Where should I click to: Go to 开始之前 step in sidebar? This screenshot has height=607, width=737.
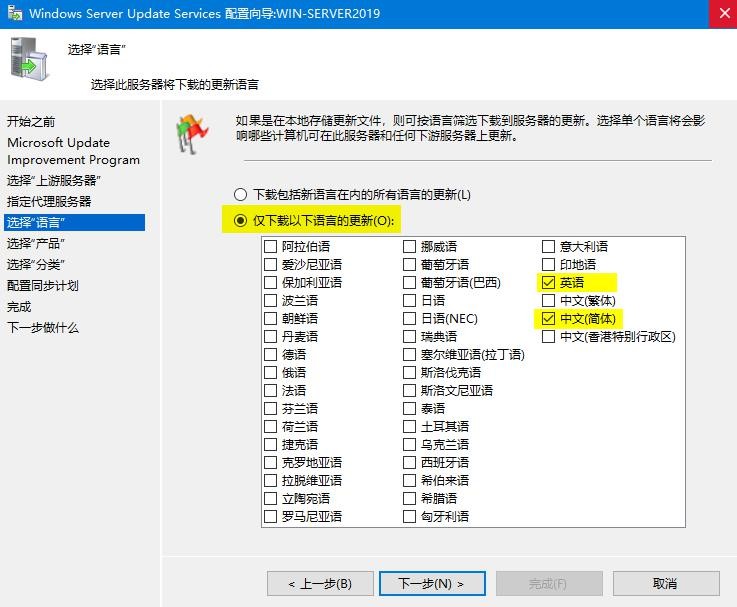(31, 121)
